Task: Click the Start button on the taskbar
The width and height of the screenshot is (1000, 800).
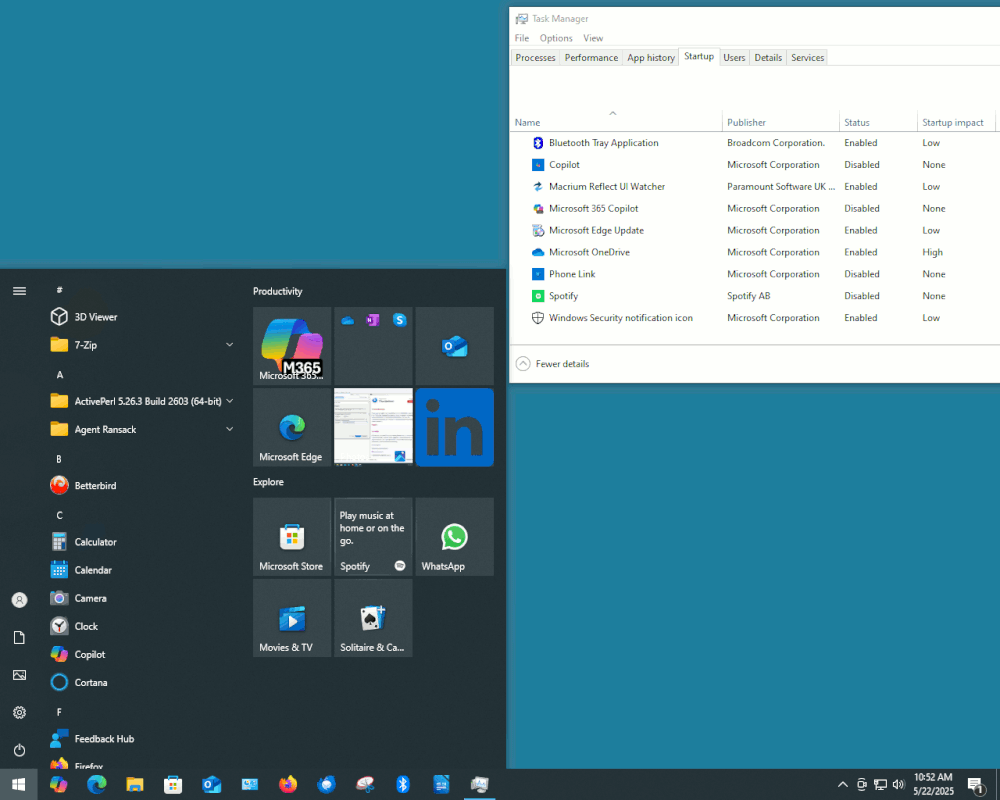Action: (x=18, y=785)
